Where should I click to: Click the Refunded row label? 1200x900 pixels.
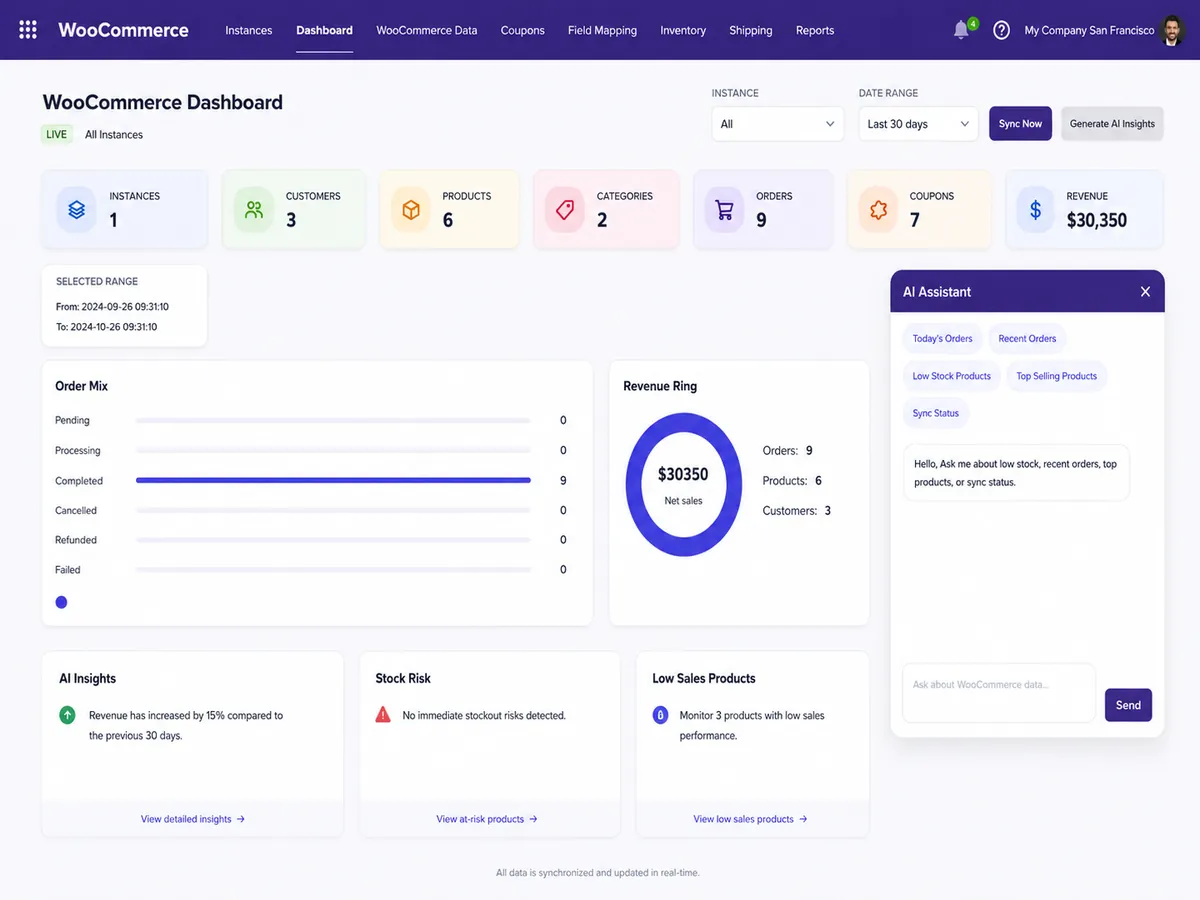76,540
